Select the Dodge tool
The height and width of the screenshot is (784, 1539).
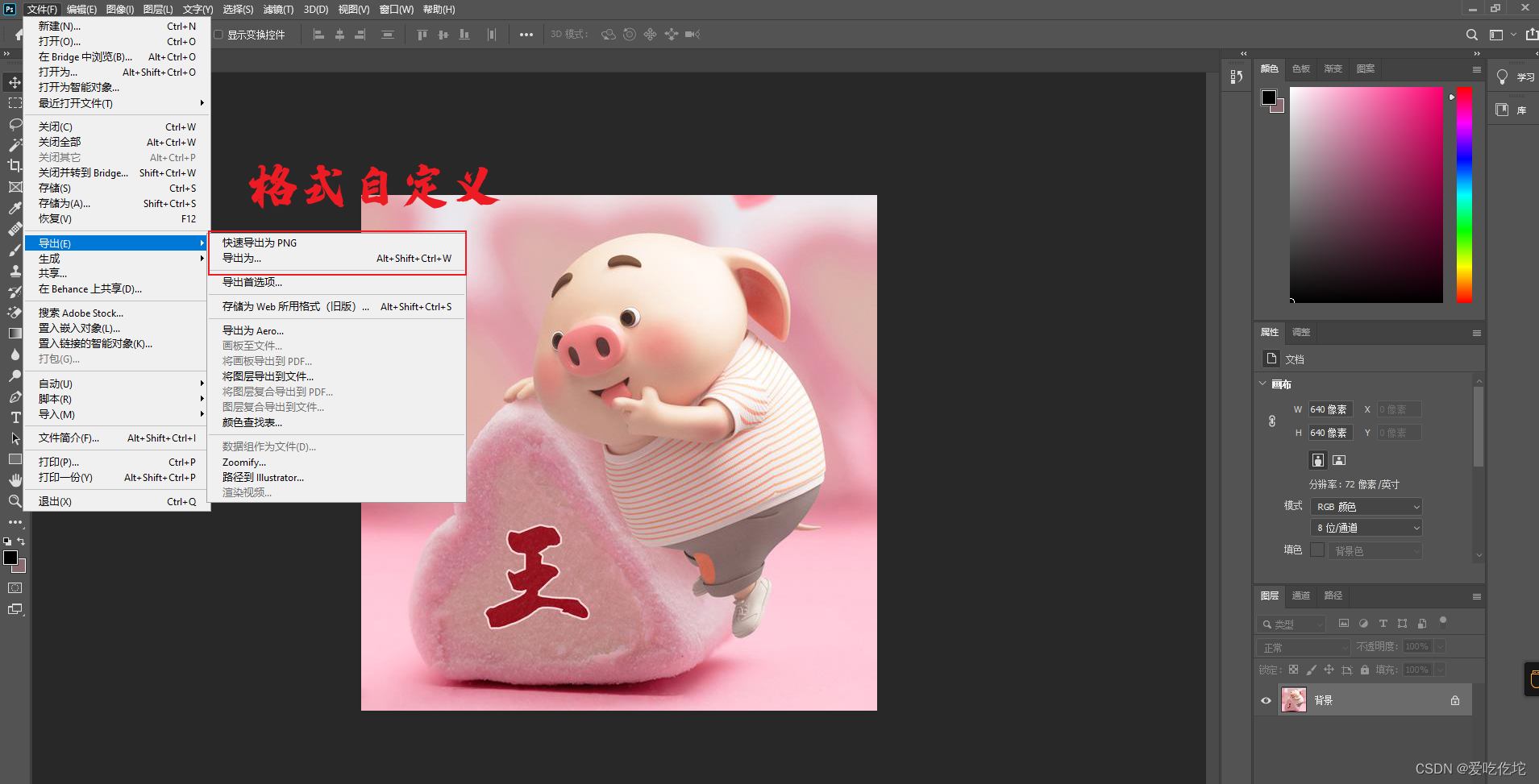15,375
